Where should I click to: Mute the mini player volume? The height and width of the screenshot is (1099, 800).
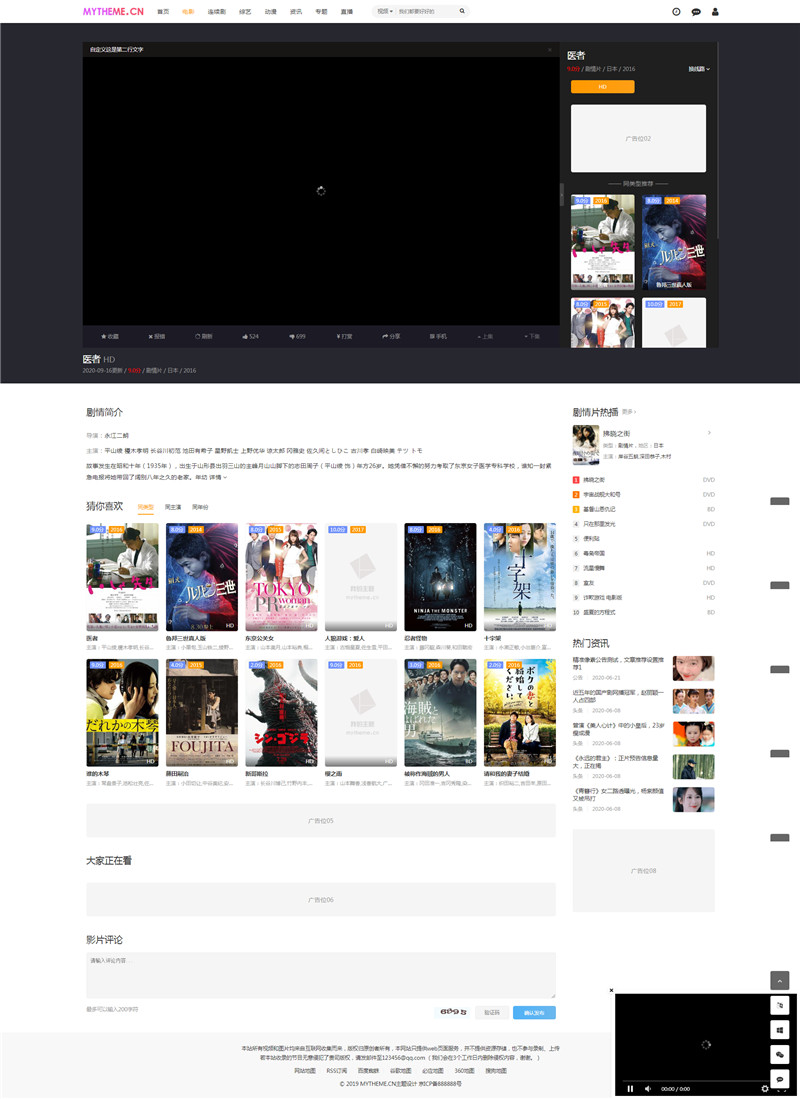pos(648,1088)
